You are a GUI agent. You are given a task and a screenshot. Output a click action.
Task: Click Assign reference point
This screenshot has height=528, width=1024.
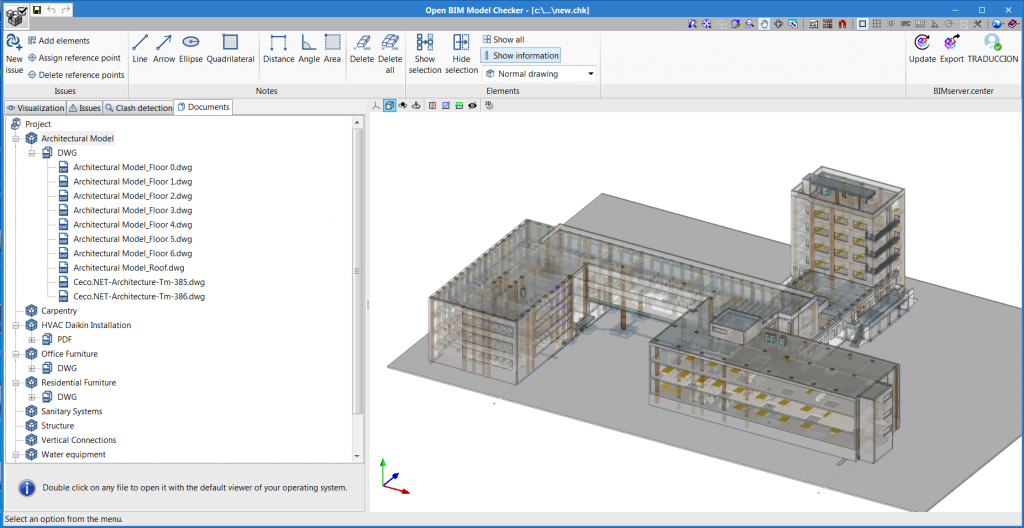tap(78, 58)
